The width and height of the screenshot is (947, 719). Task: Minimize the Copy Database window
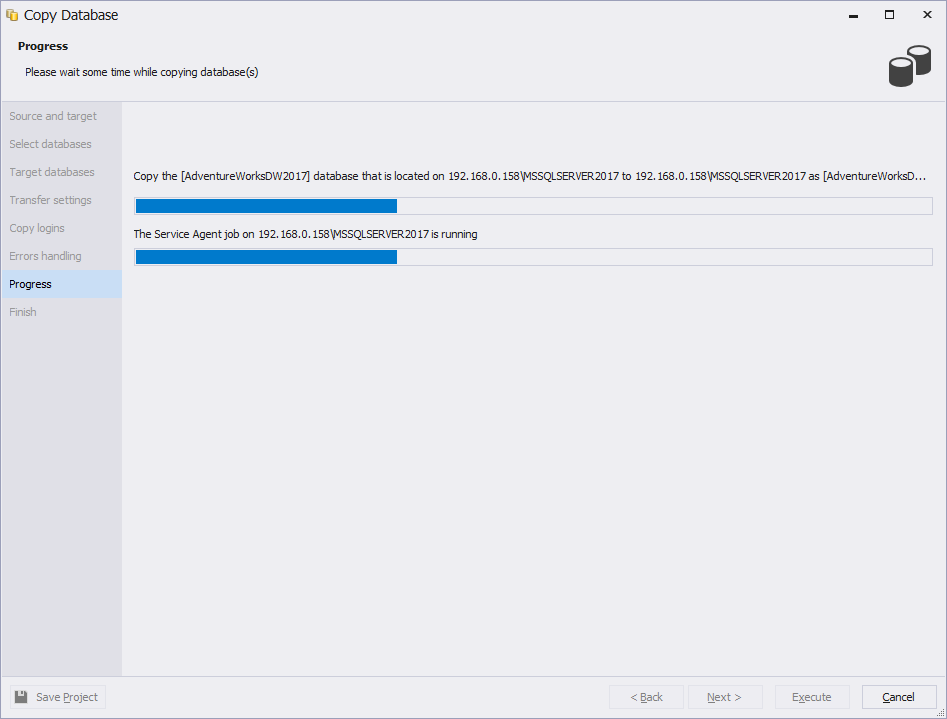click(x=853, y=15)
